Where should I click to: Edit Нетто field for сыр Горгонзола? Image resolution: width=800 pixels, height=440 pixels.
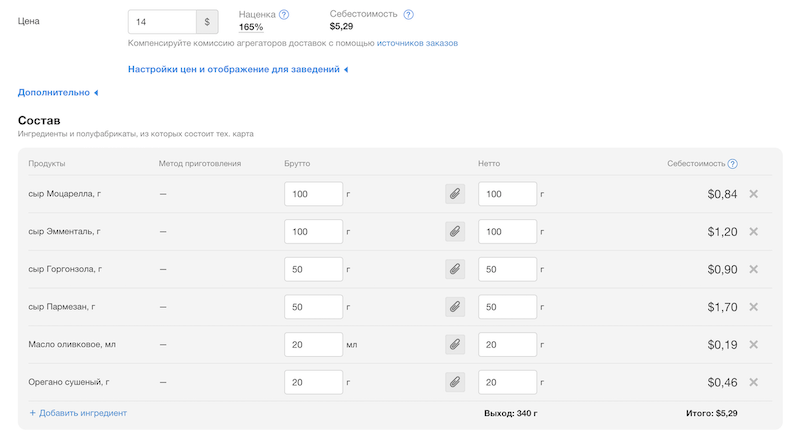point(507,270)
